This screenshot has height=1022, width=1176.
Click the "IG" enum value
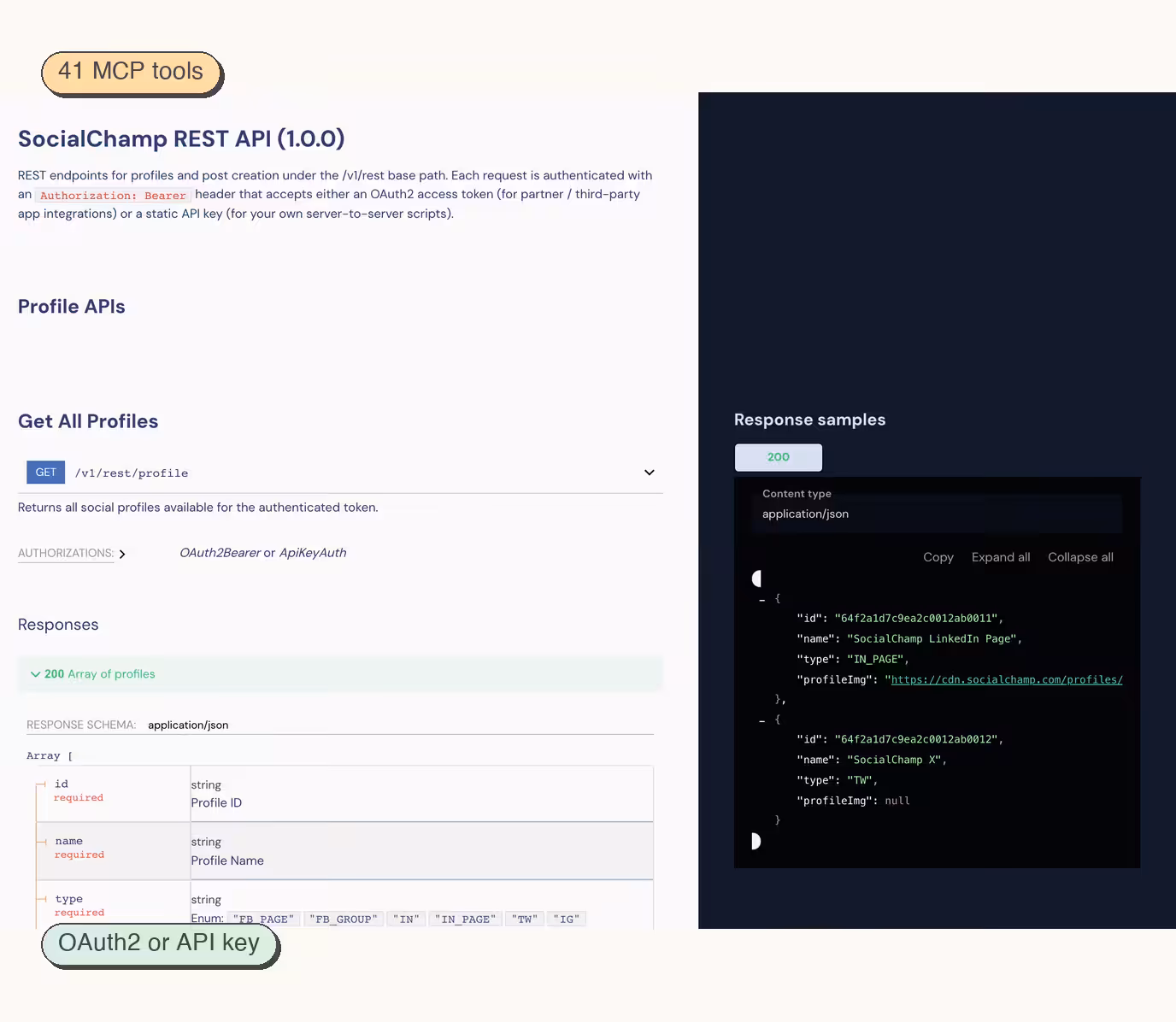click(x=566, y=919)
